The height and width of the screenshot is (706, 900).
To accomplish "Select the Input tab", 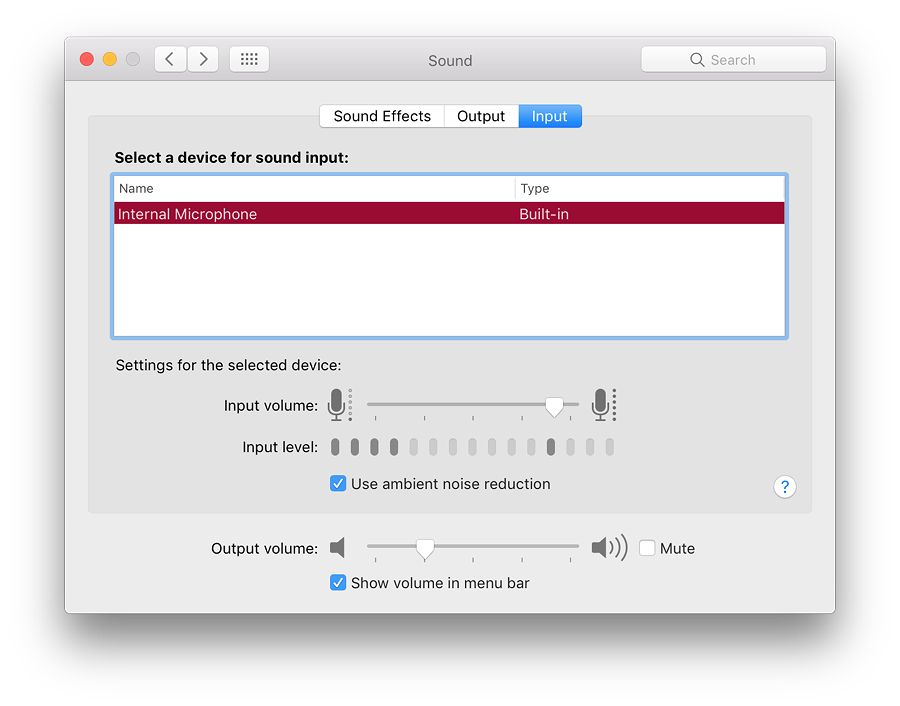I will [x=550, y=116].
